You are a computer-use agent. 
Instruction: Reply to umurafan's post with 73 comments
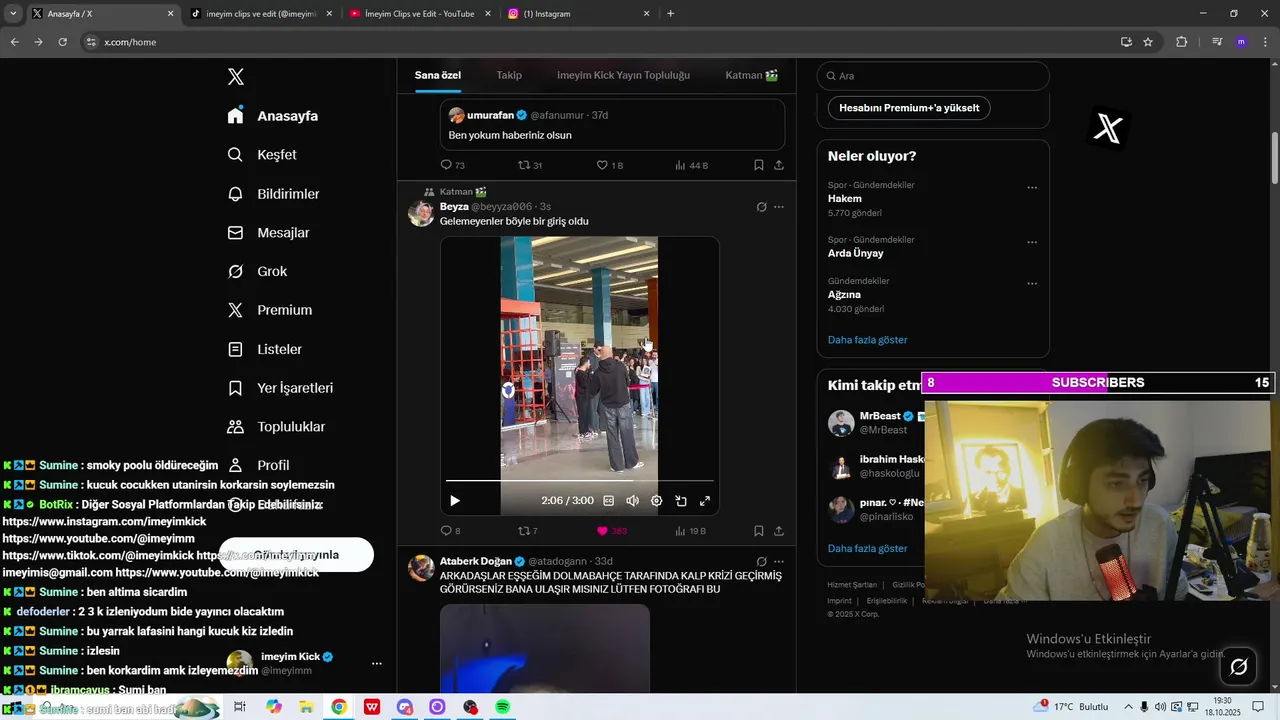click(446, 165)
